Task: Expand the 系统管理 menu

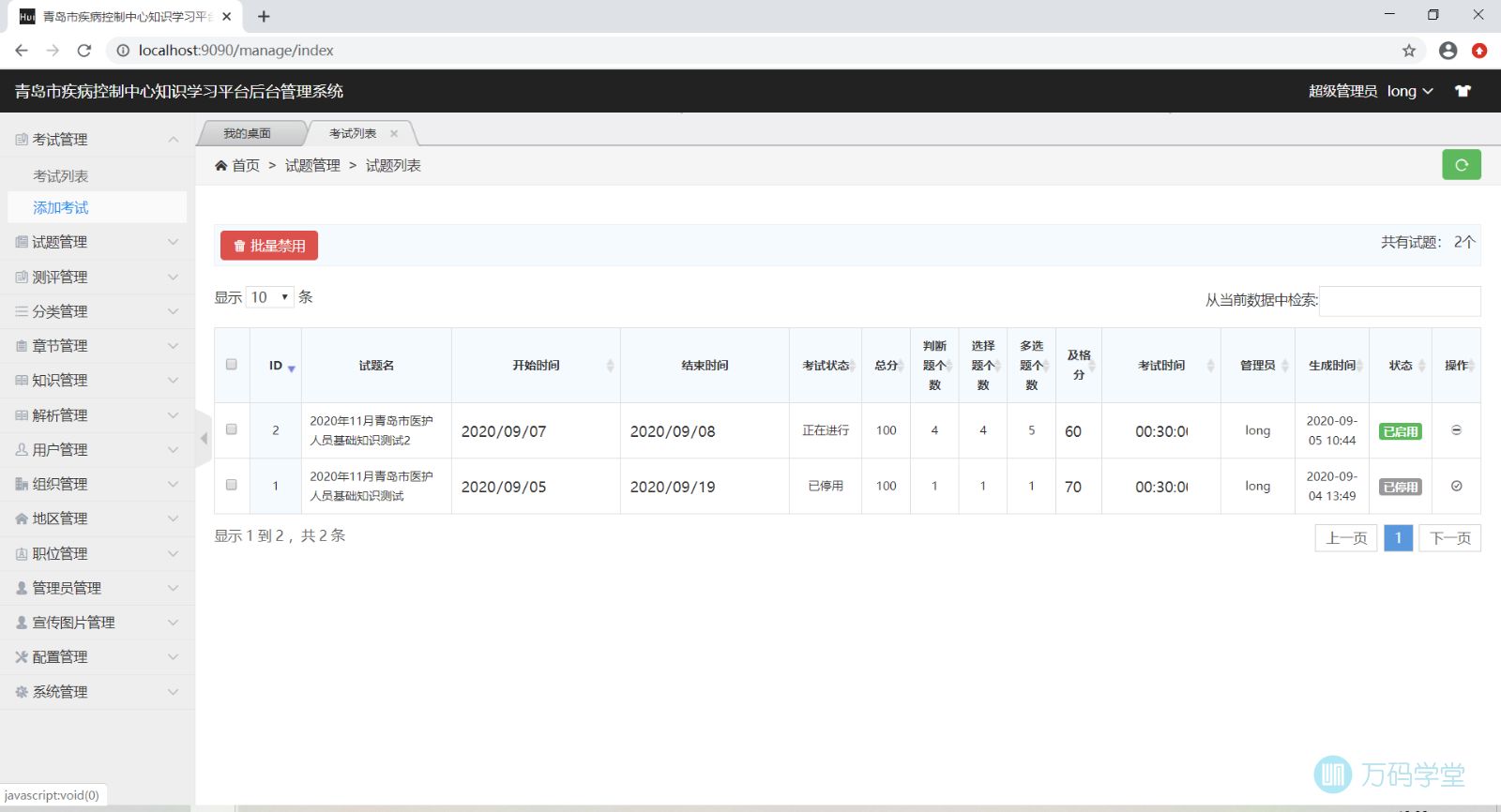Action: (98, 692)
